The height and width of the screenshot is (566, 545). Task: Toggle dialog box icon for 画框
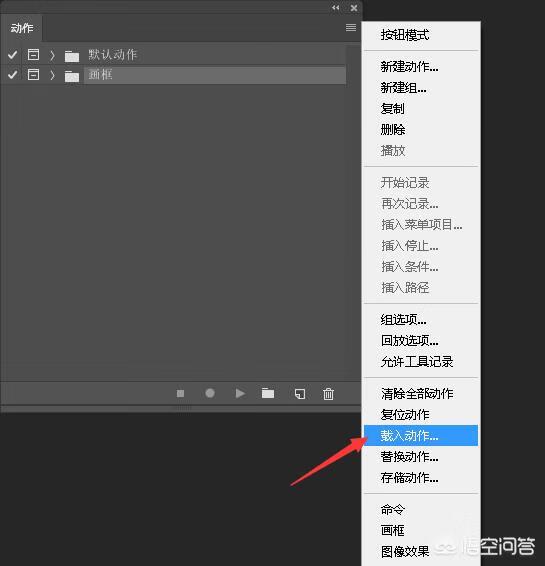[34, 74]
